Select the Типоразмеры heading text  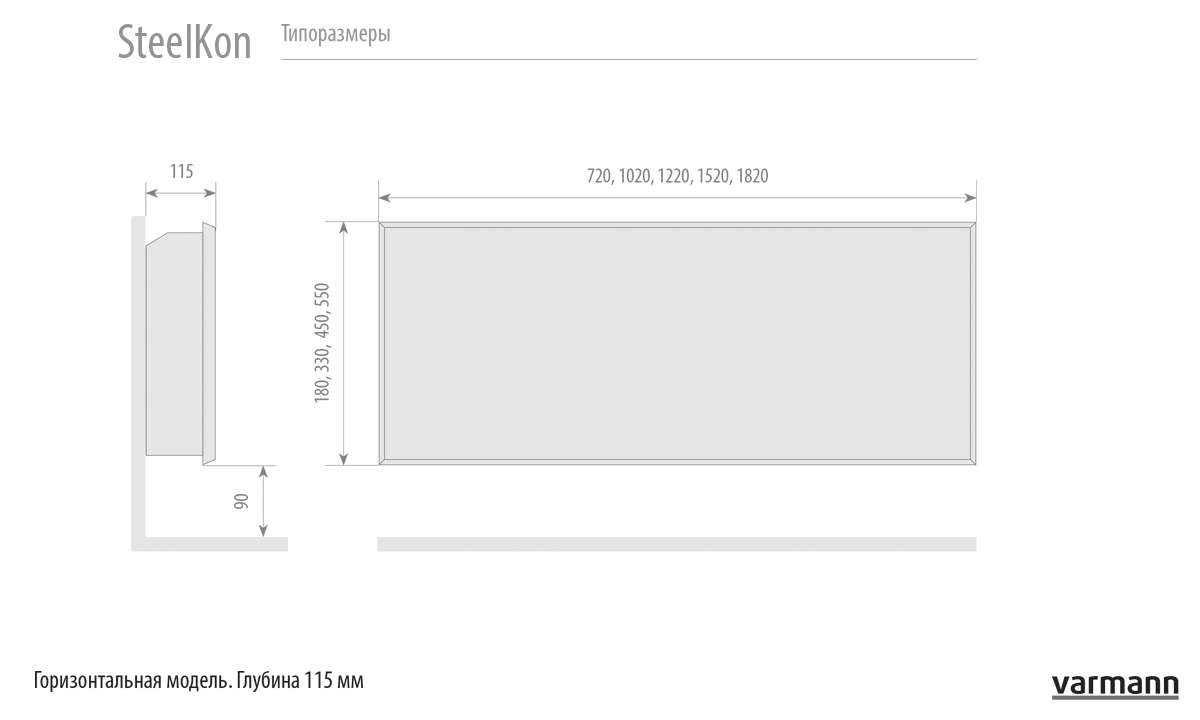coord(336,36)
